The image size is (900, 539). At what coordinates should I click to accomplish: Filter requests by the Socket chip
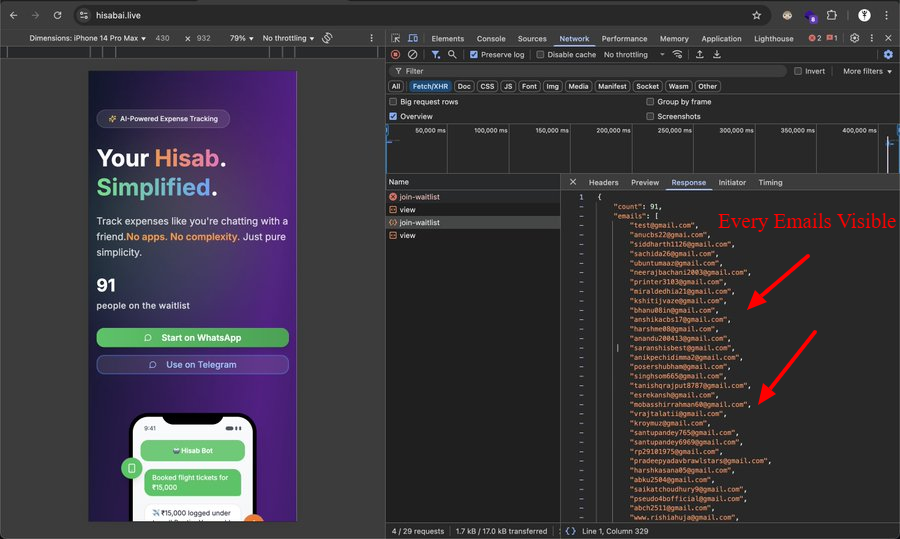pyautogui.click(x=647, y=86)
